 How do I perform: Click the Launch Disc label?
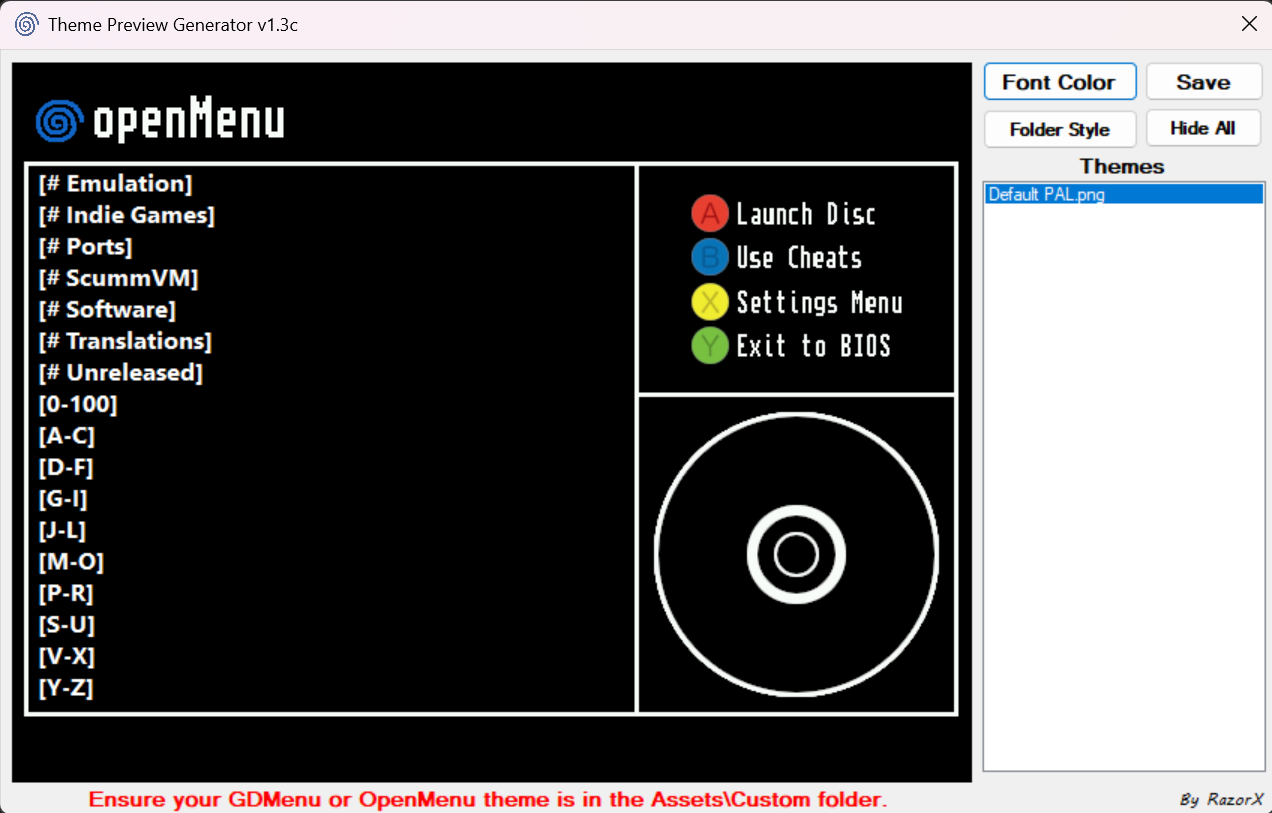(805, 214)
